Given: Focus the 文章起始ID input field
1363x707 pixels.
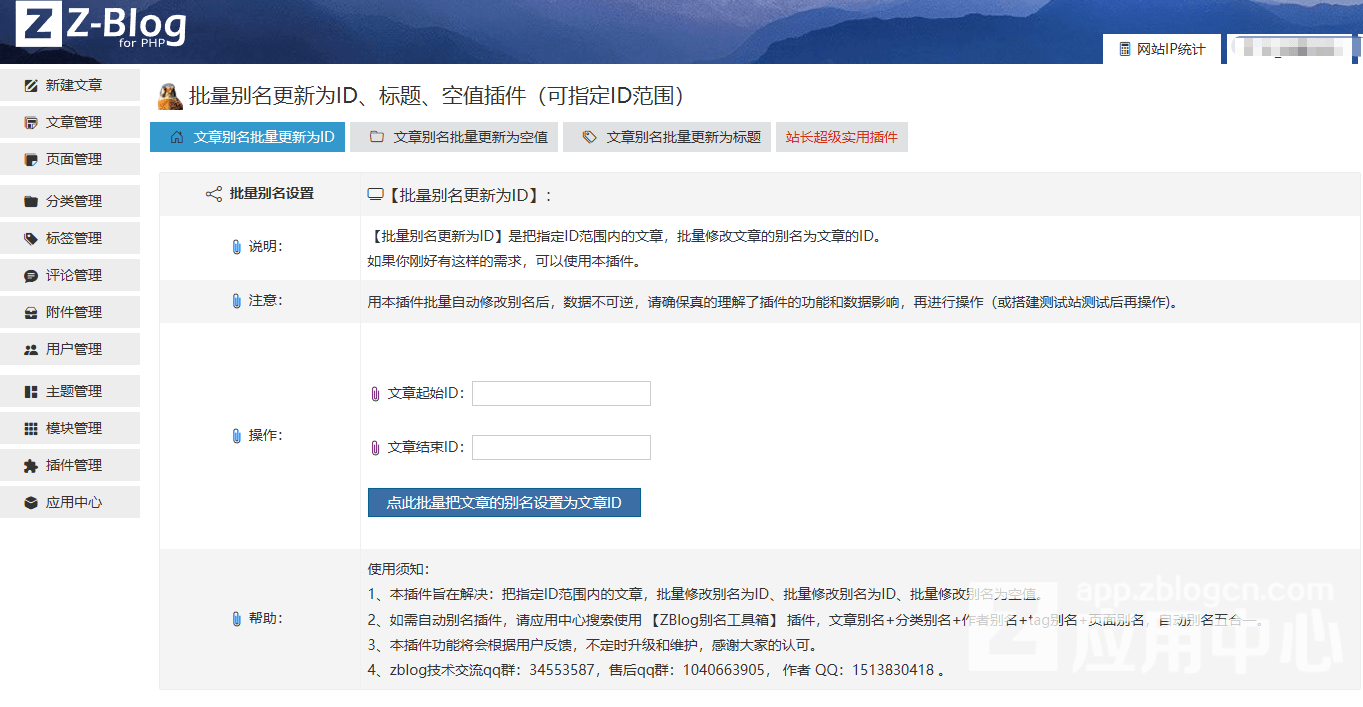Looking at the screenshot, I should (561, 394).
